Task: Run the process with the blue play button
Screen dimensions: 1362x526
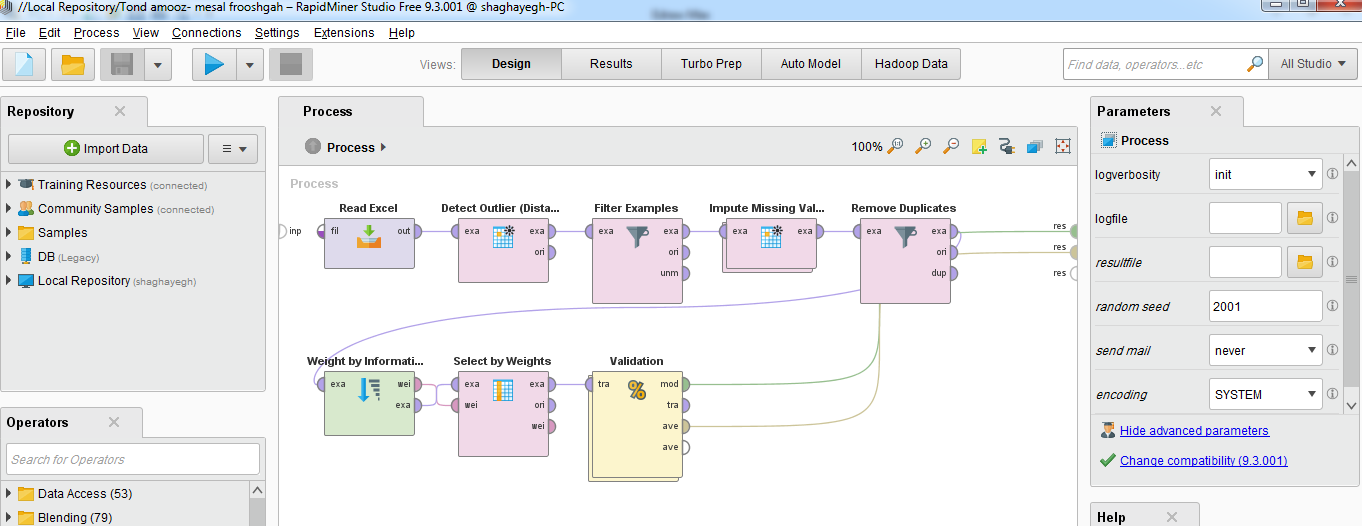Action: click(x=213, y=64)
